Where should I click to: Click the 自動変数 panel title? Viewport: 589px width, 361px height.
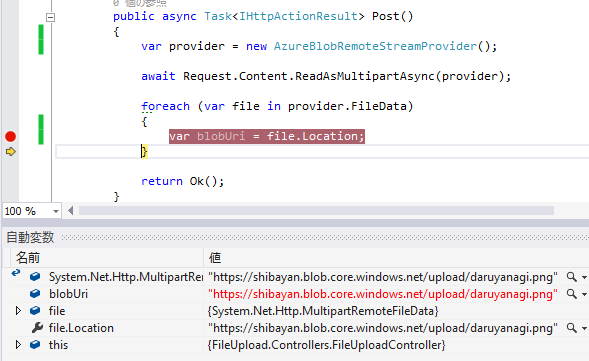coord(30,237)
